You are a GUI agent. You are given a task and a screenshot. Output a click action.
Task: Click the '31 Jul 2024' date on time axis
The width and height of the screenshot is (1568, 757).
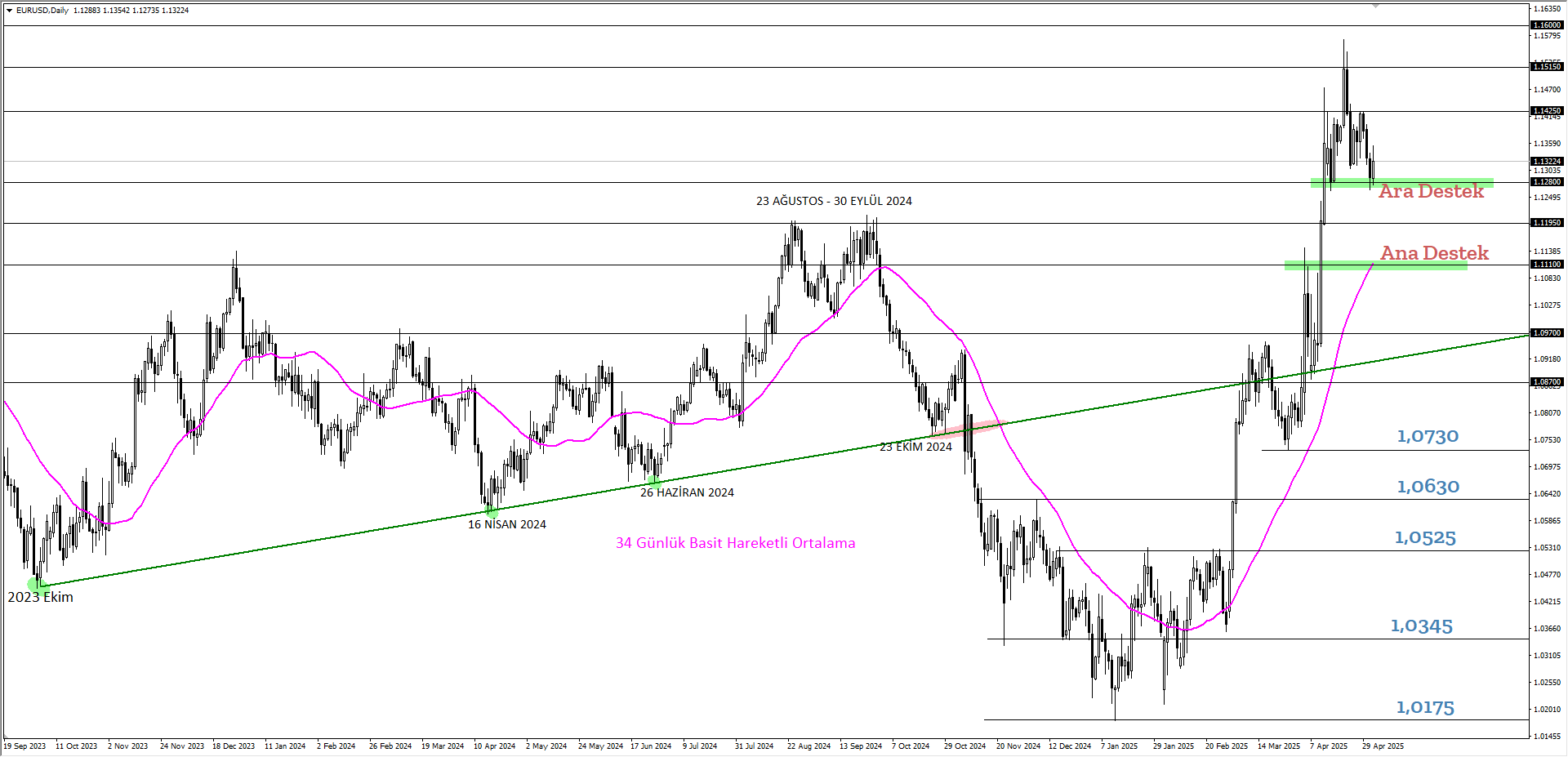pos(754,746)
